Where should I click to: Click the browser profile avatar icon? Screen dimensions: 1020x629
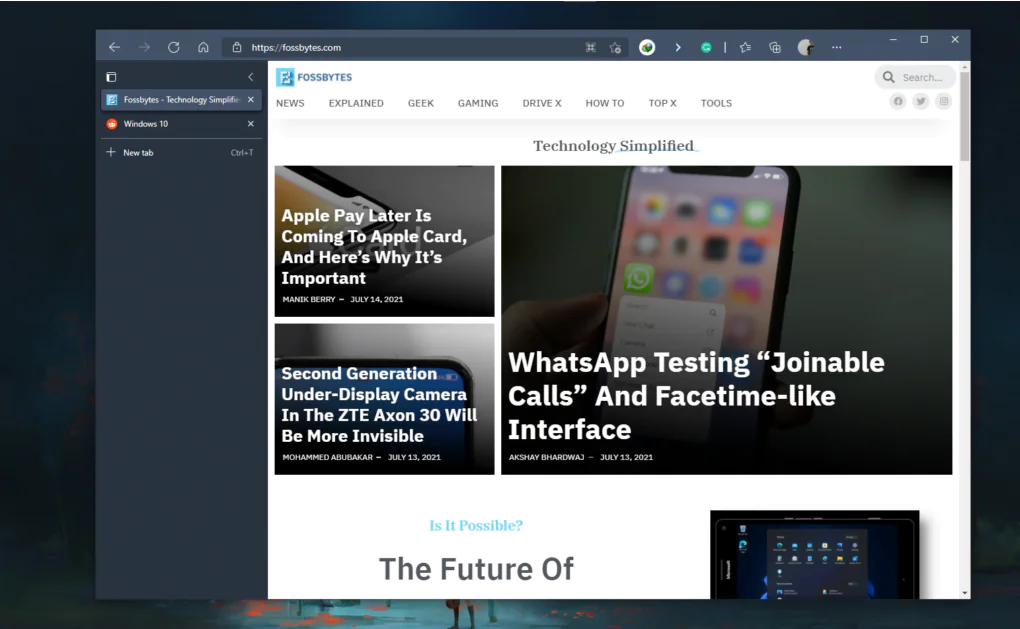point(806,47)
